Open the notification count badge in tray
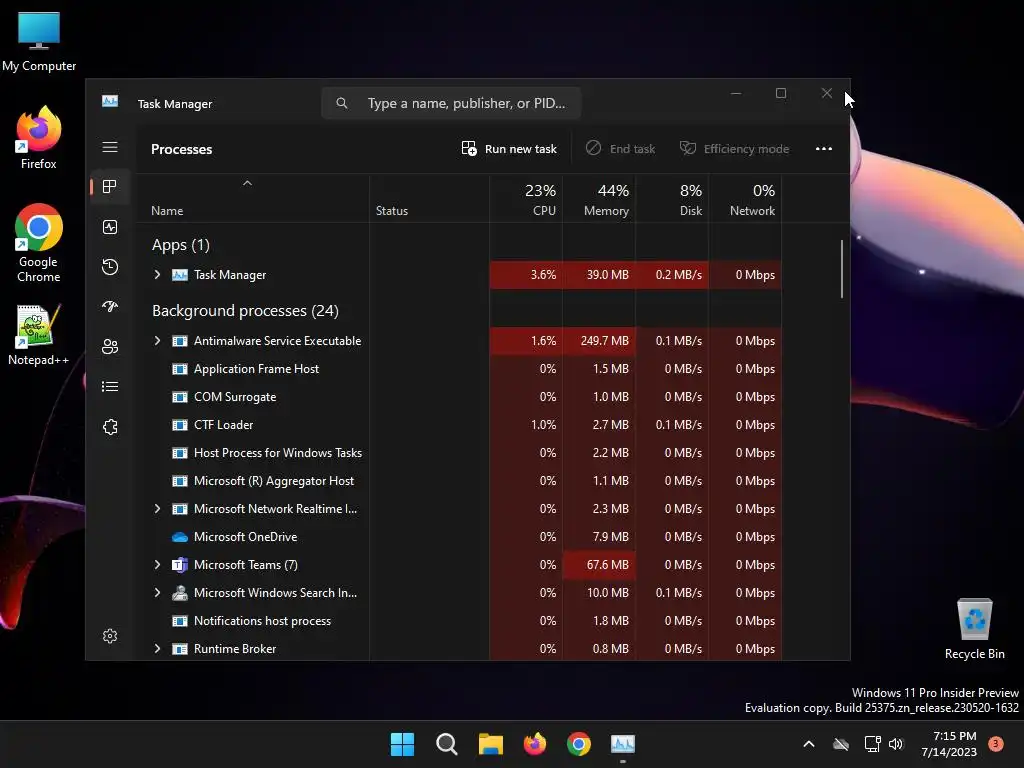Screen dimensions: 1024x768 coord(996,744)
